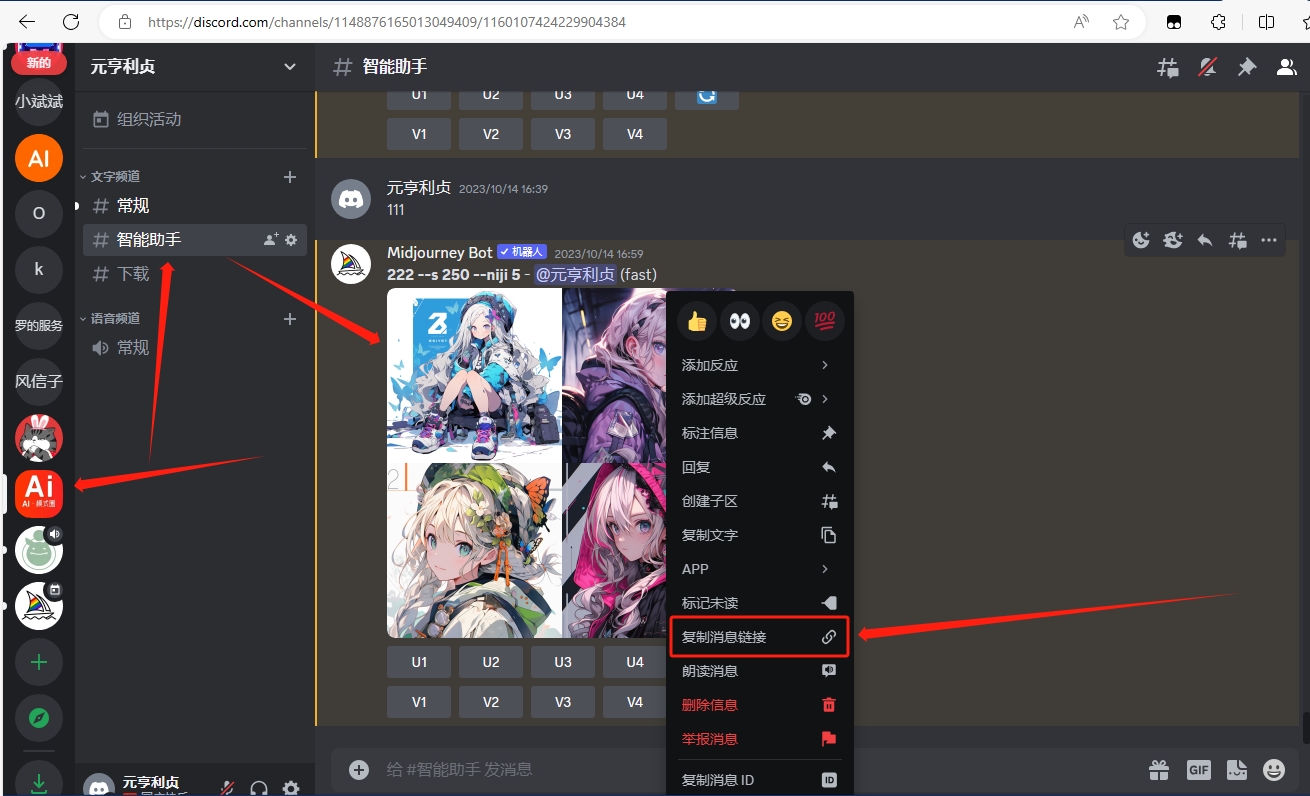Open the orange AI server icon

click(39, 158)
